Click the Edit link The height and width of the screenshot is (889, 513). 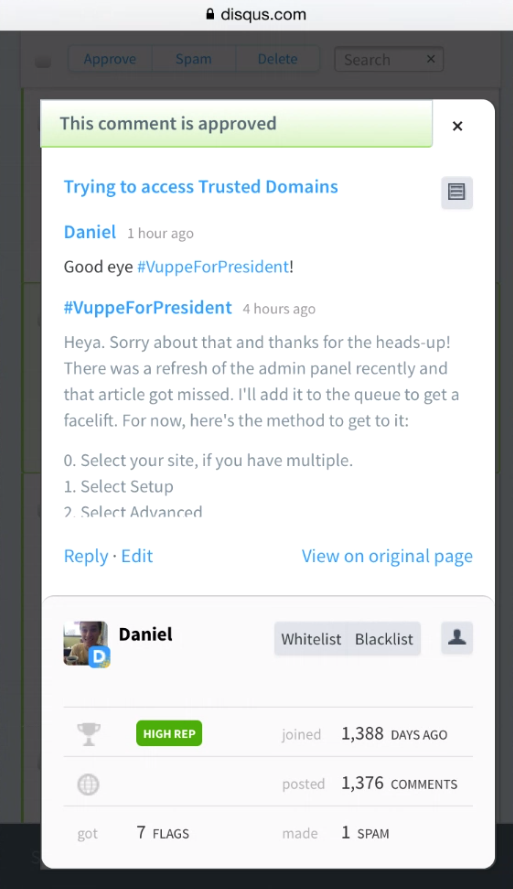click(137, 556)
